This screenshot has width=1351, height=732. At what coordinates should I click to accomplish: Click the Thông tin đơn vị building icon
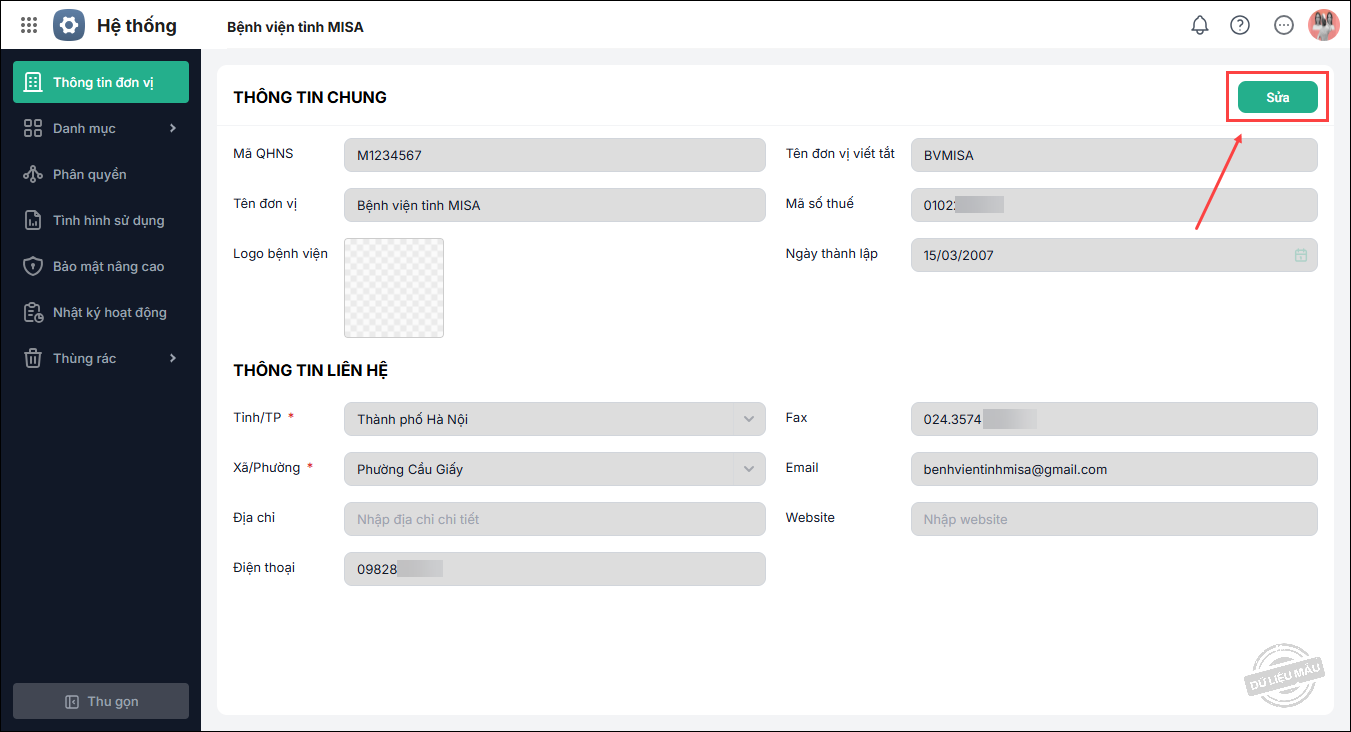[x=33, y=82]
